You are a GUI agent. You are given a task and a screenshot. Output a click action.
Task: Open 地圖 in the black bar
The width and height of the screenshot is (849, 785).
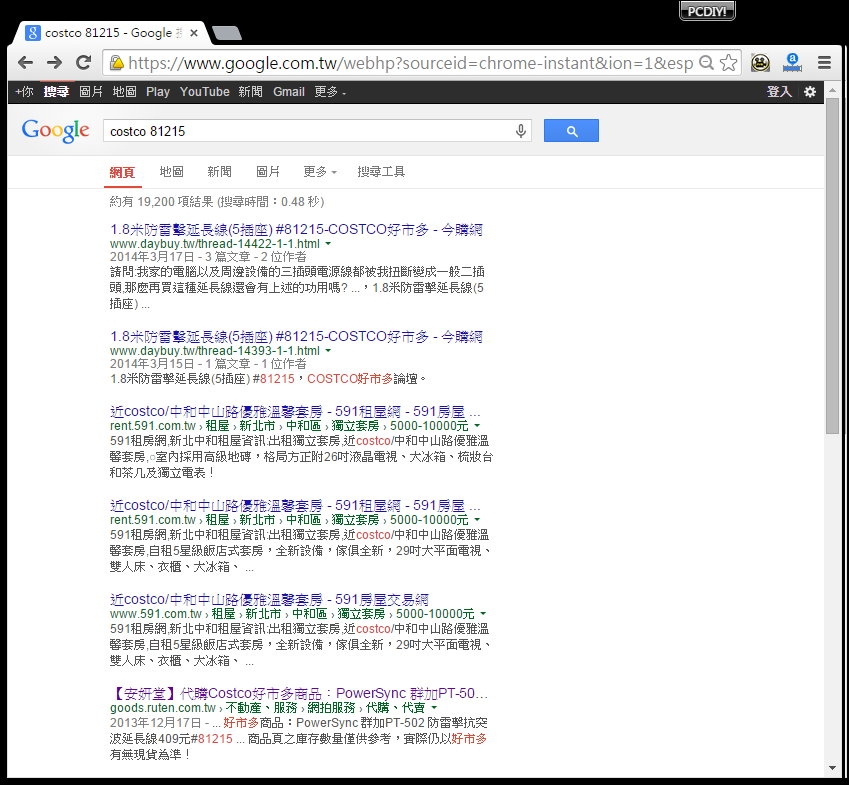tap(124, 92)
